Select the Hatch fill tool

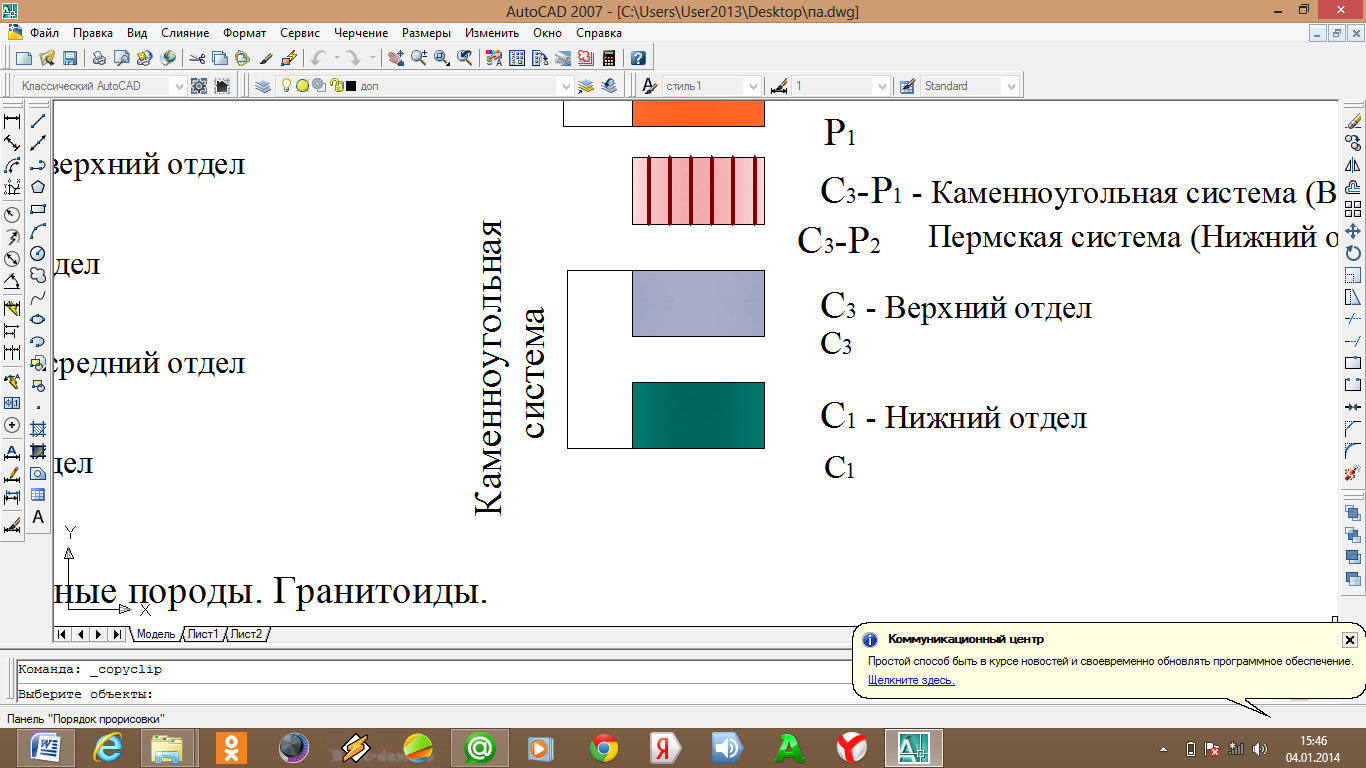coord(38,429)
